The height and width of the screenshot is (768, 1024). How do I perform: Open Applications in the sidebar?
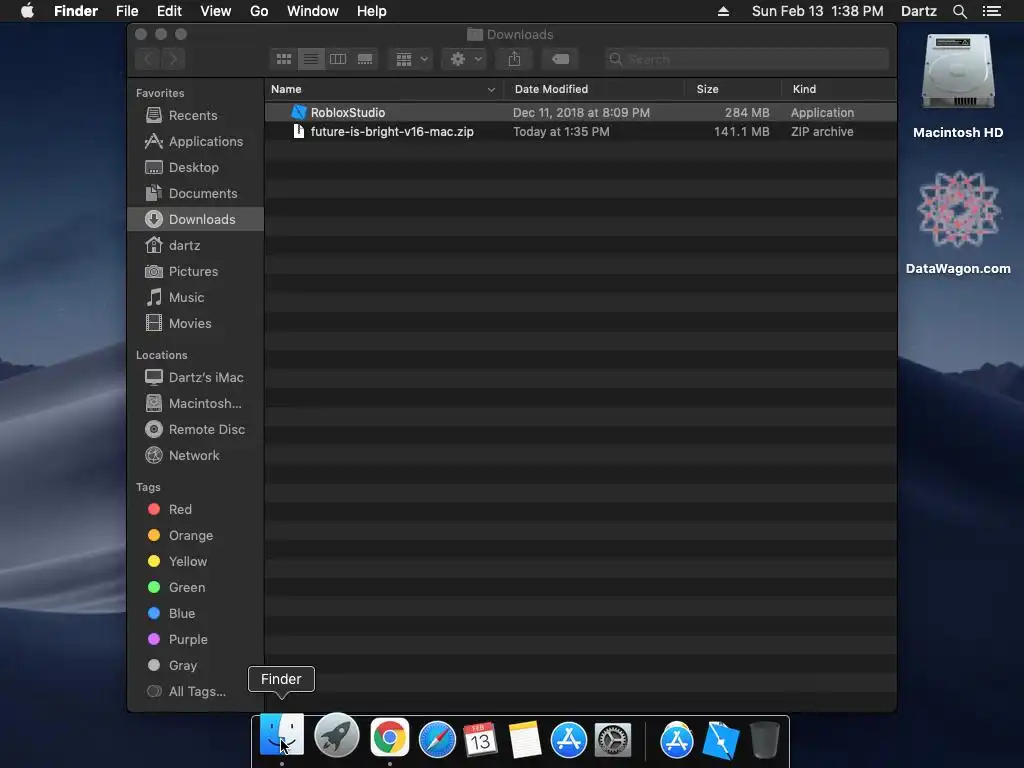click(x=195, y=142)
